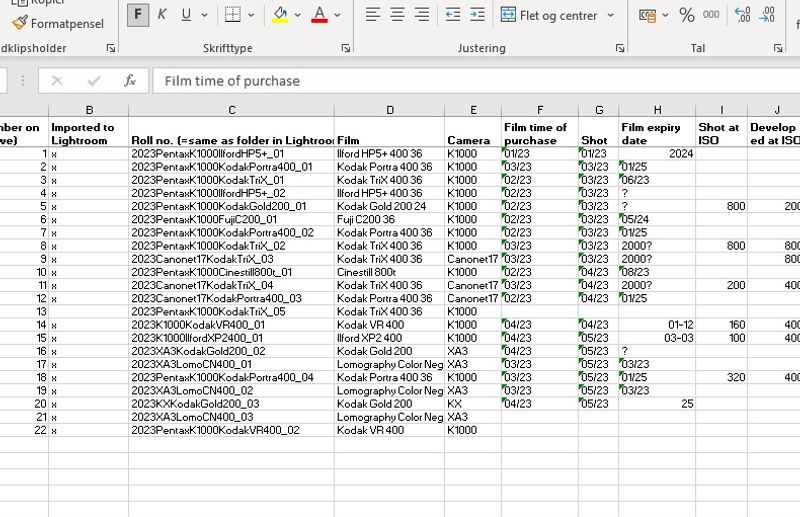Viewport: 800px width, 517px height.
Task: Select 'Imported to Lightroom' header cell
Action: (x=89, y=133)
